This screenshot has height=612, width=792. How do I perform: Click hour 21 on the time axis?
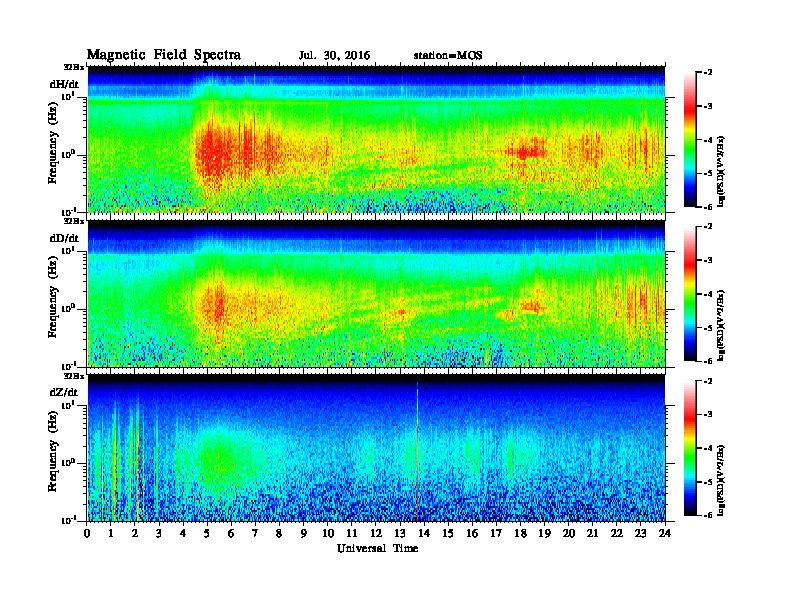(593, 534)
